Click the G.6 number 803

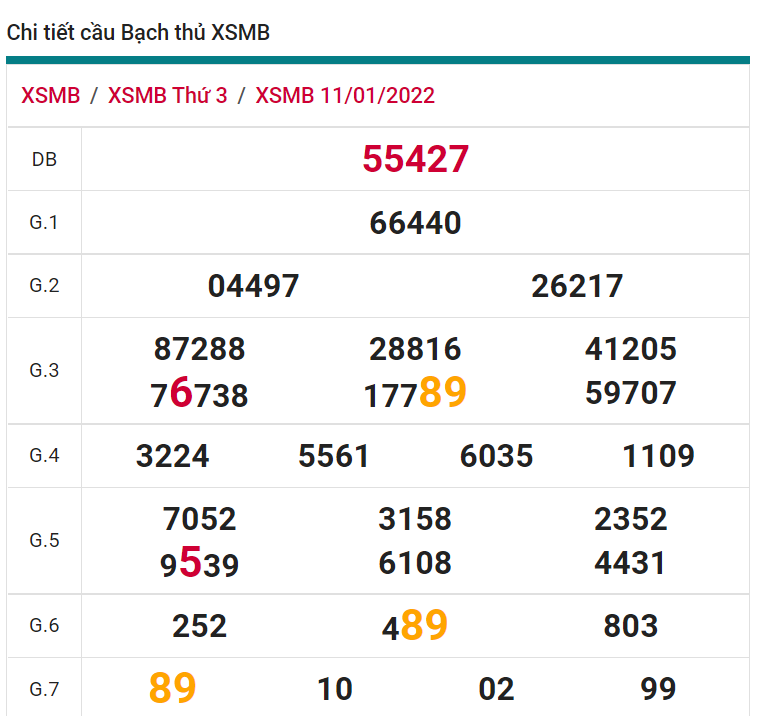click(630, 627)
